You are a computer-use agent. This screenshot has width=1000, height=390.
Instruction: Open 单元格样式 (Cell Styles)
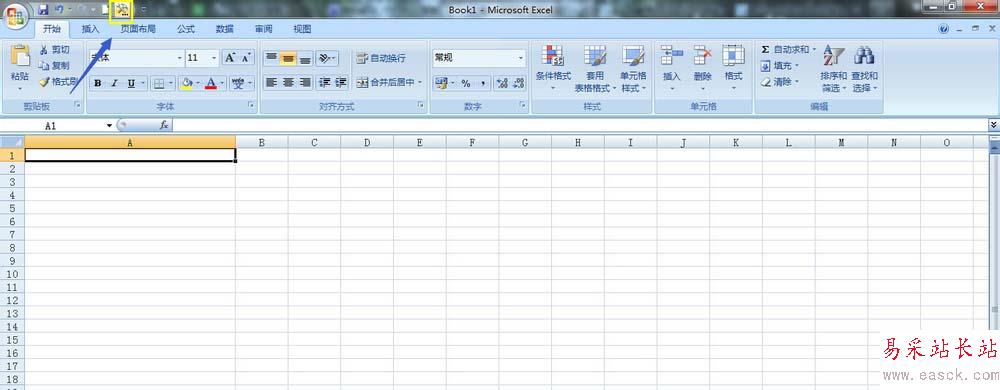(x=633, y=69)
